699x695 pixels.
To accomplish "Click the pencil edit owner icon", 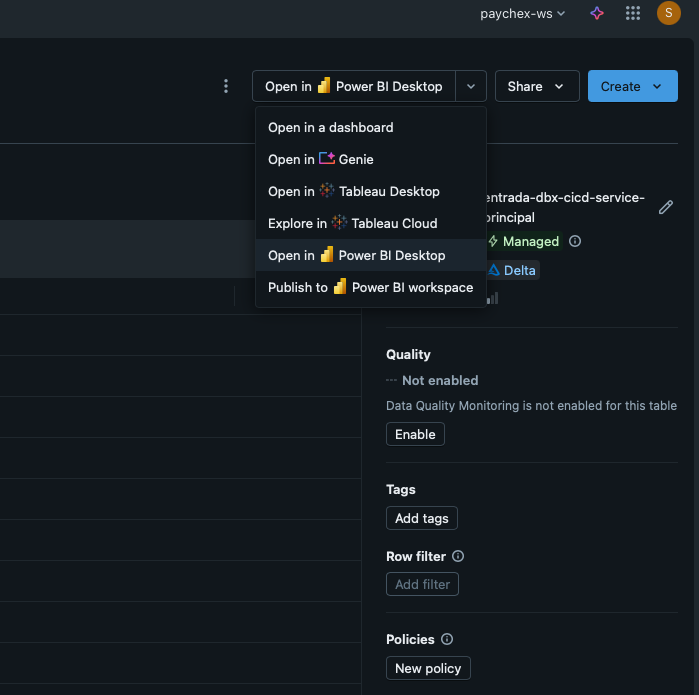I will point(666,207).
